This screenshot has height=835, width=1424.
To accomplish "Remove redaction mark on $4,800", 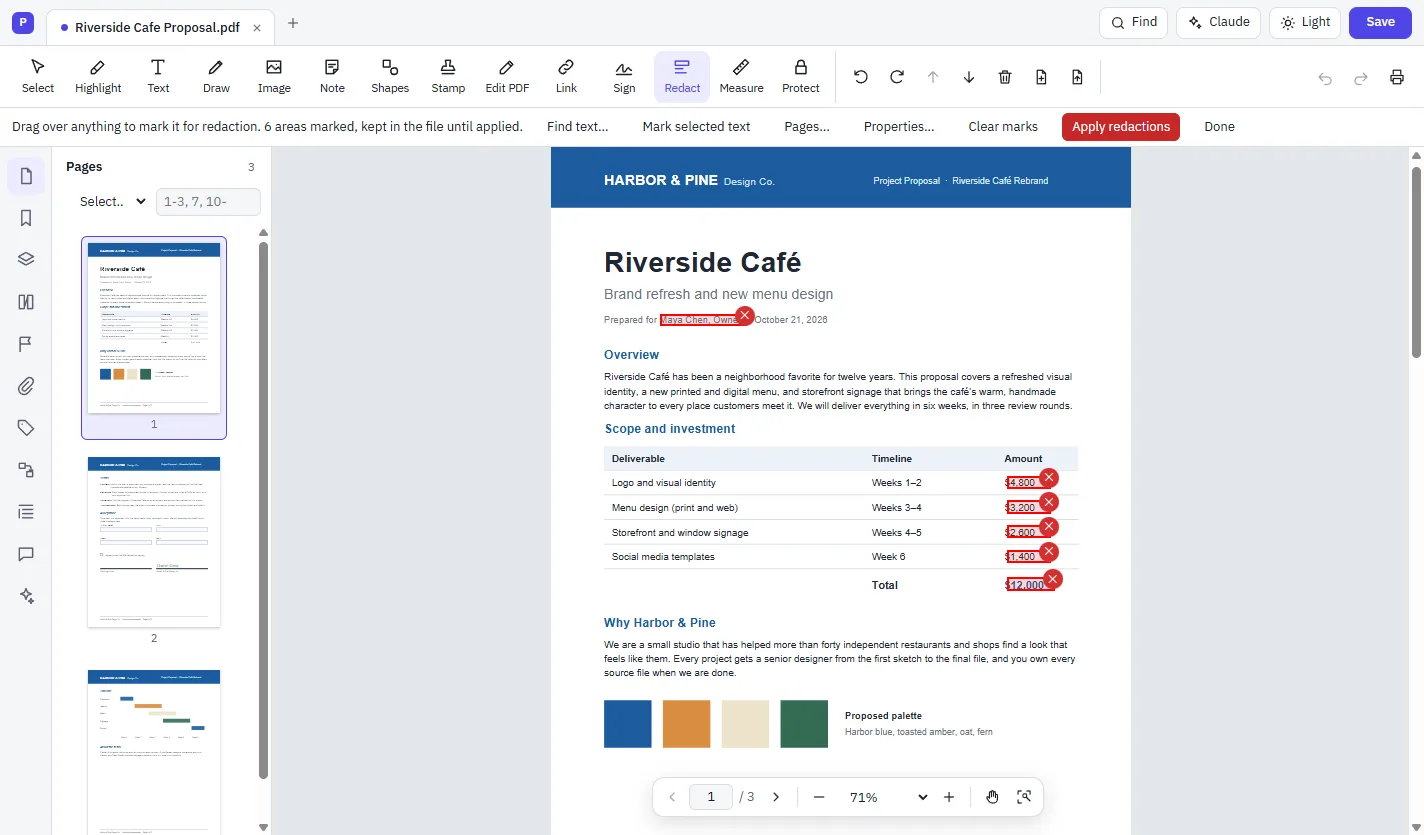I will (1049, 478).
